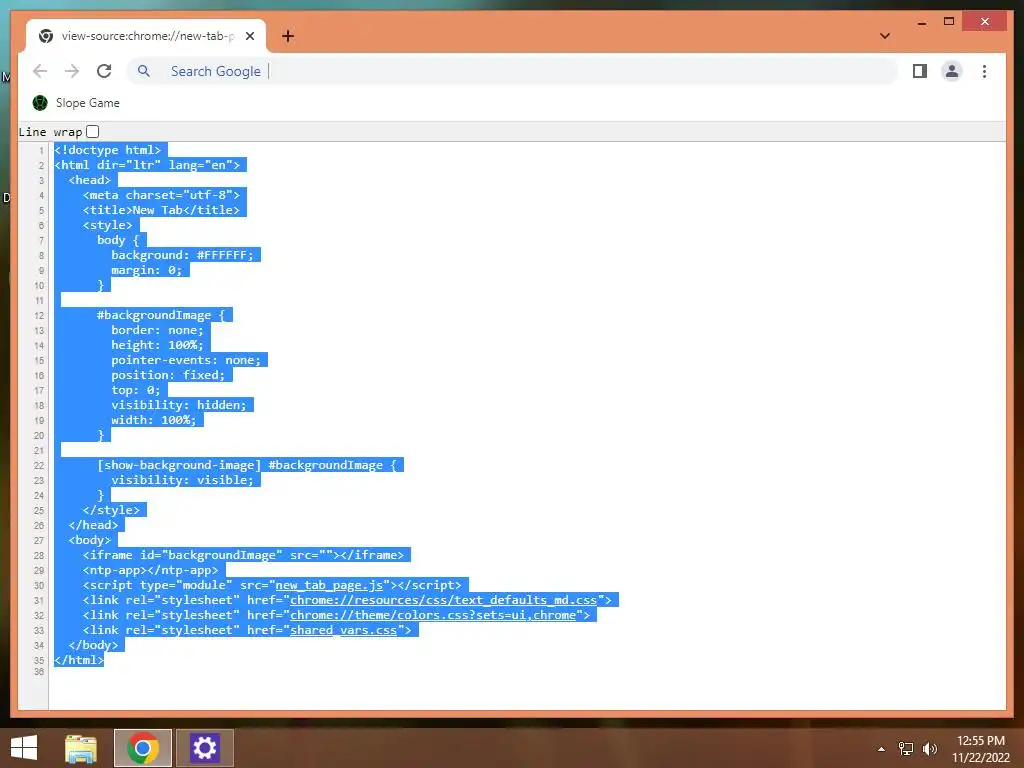
Task: Open a new tab with plus button
Action: (287, 36)
